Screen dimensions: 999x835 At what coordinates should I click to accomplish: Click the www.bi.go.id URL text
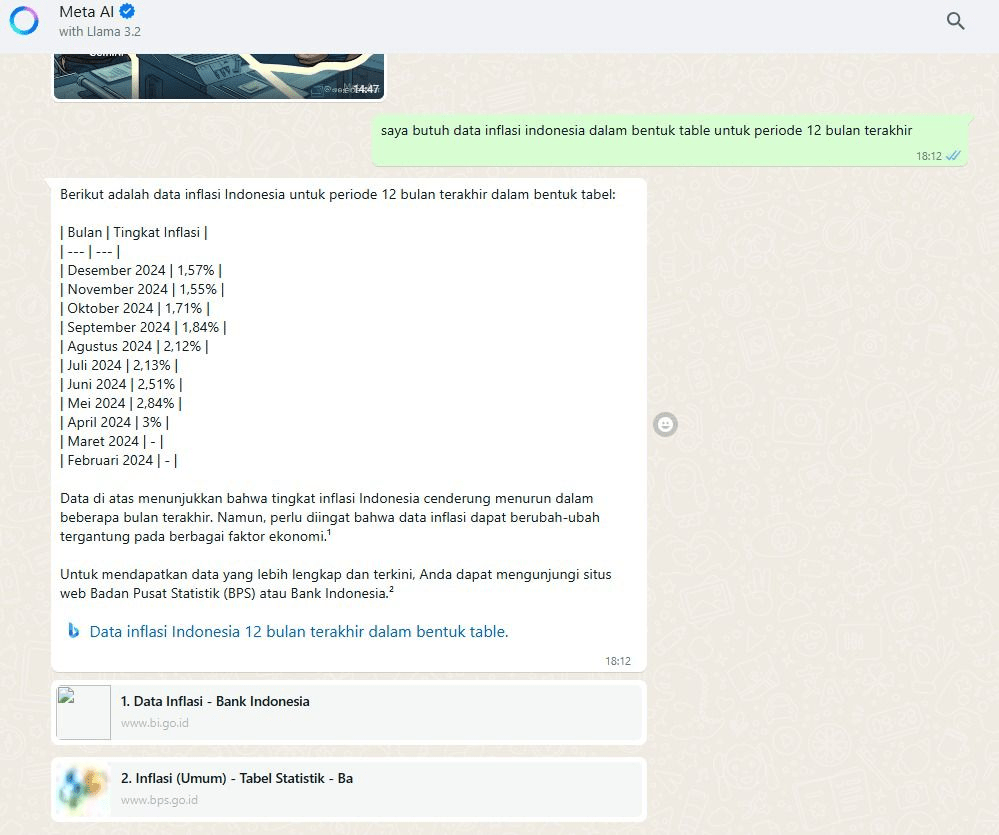[155, 723]
